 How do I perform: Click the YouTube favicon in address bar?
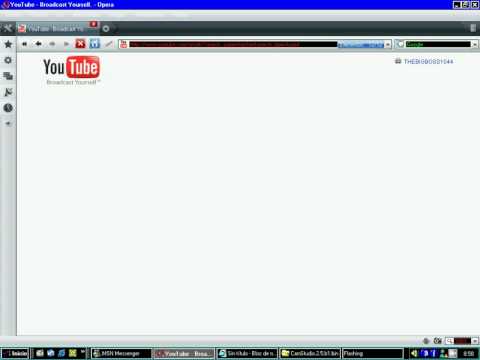point(123,44)
